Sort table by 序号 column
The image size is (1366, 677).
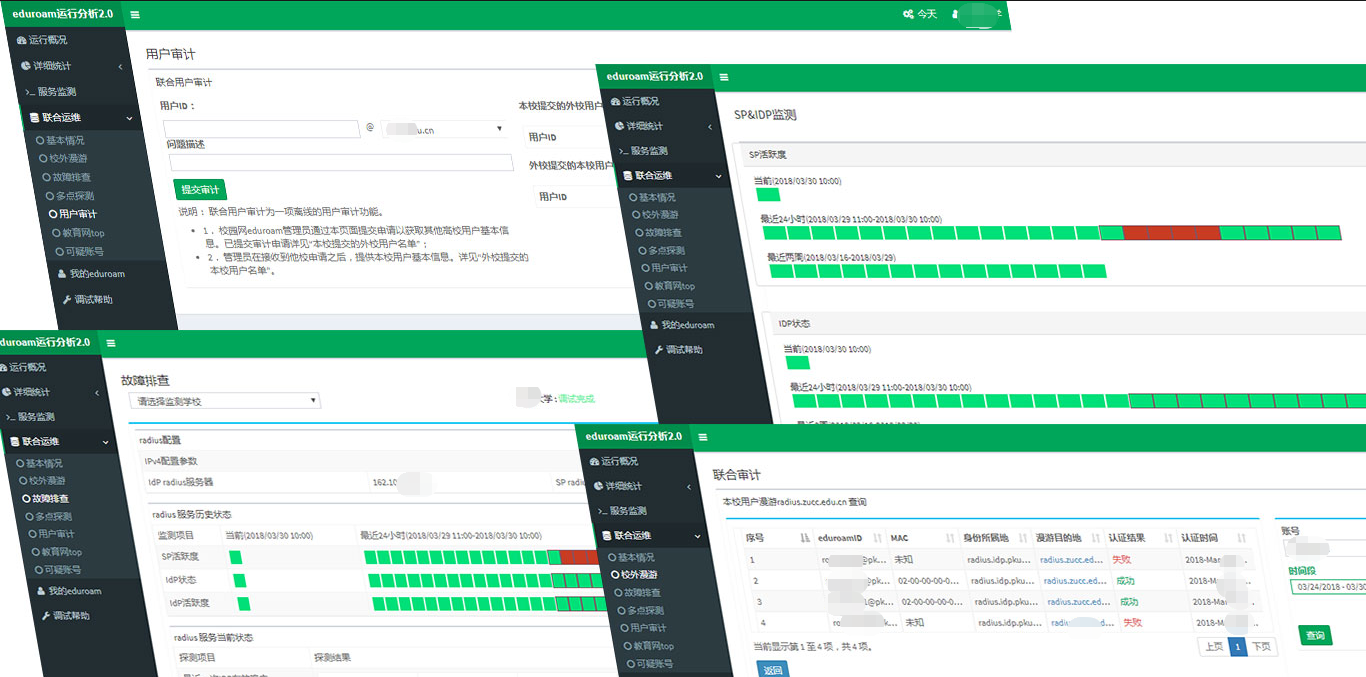(777, 538)
